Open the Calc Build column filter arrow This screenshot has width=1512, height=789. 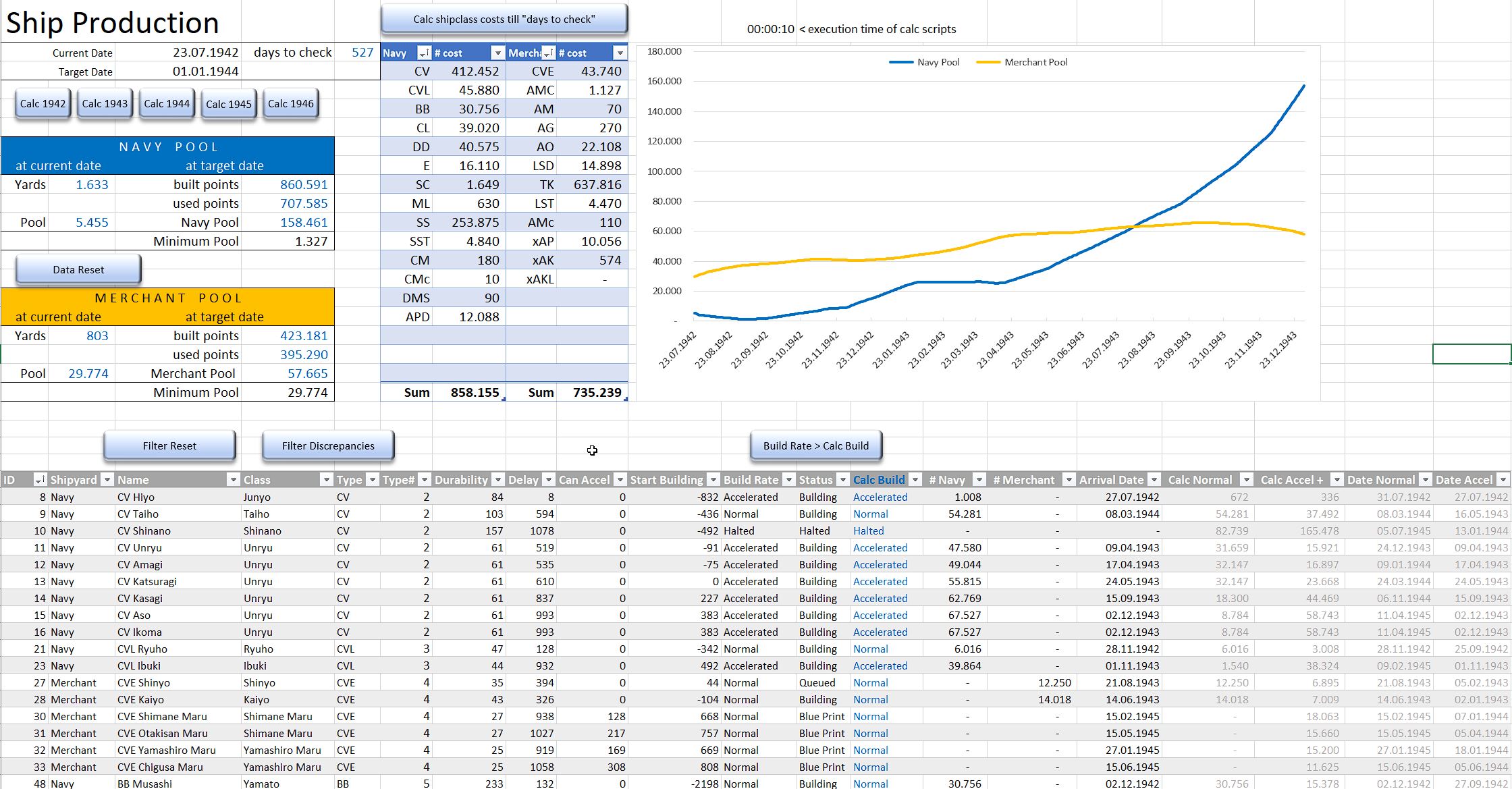click(915, 480)
